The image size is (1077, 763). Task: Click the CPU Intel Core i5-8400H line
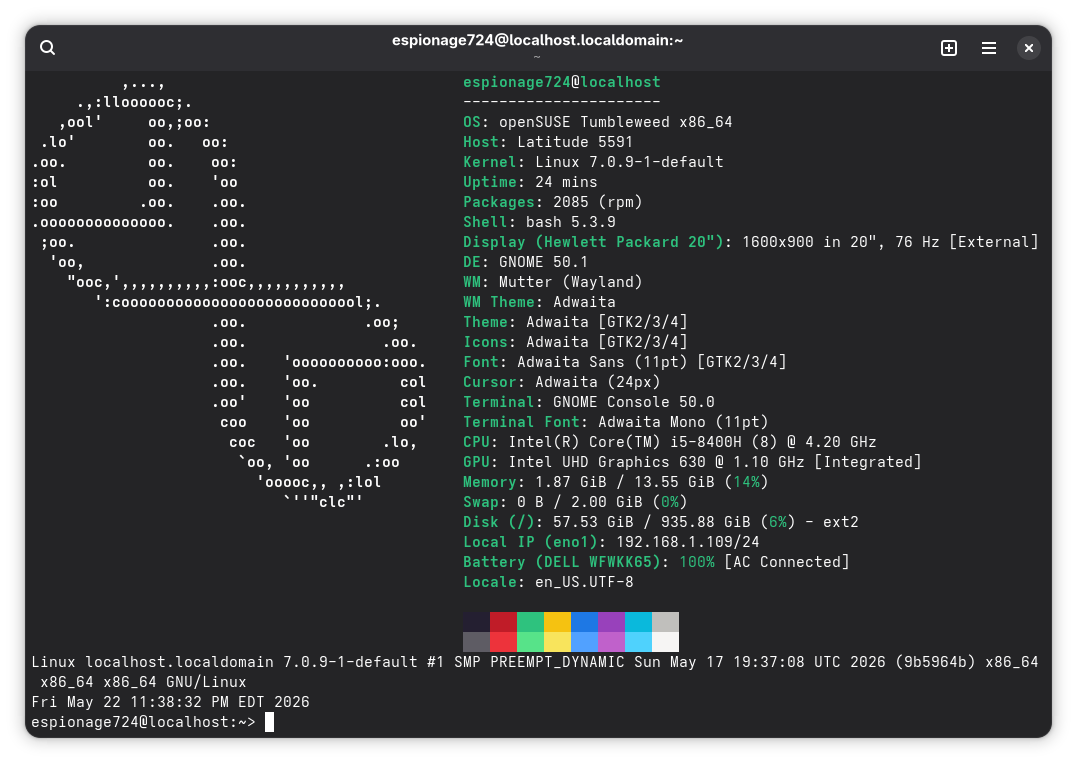670,442
